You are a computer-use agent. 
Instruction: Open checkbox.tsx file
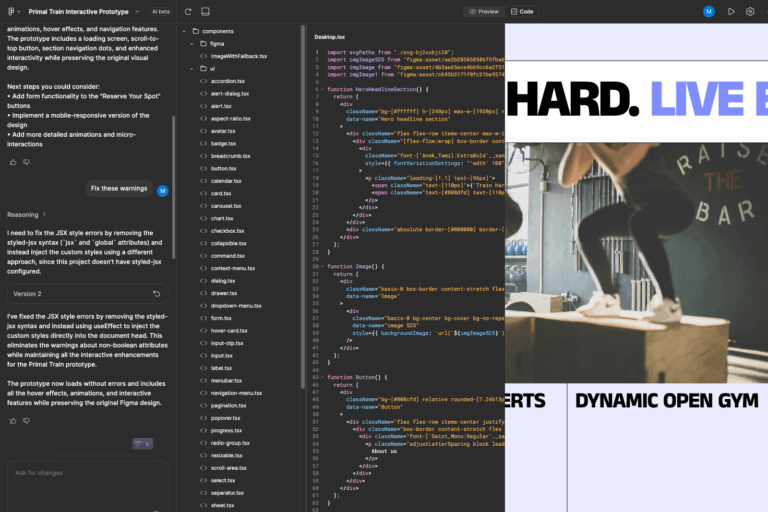point(227,231)
